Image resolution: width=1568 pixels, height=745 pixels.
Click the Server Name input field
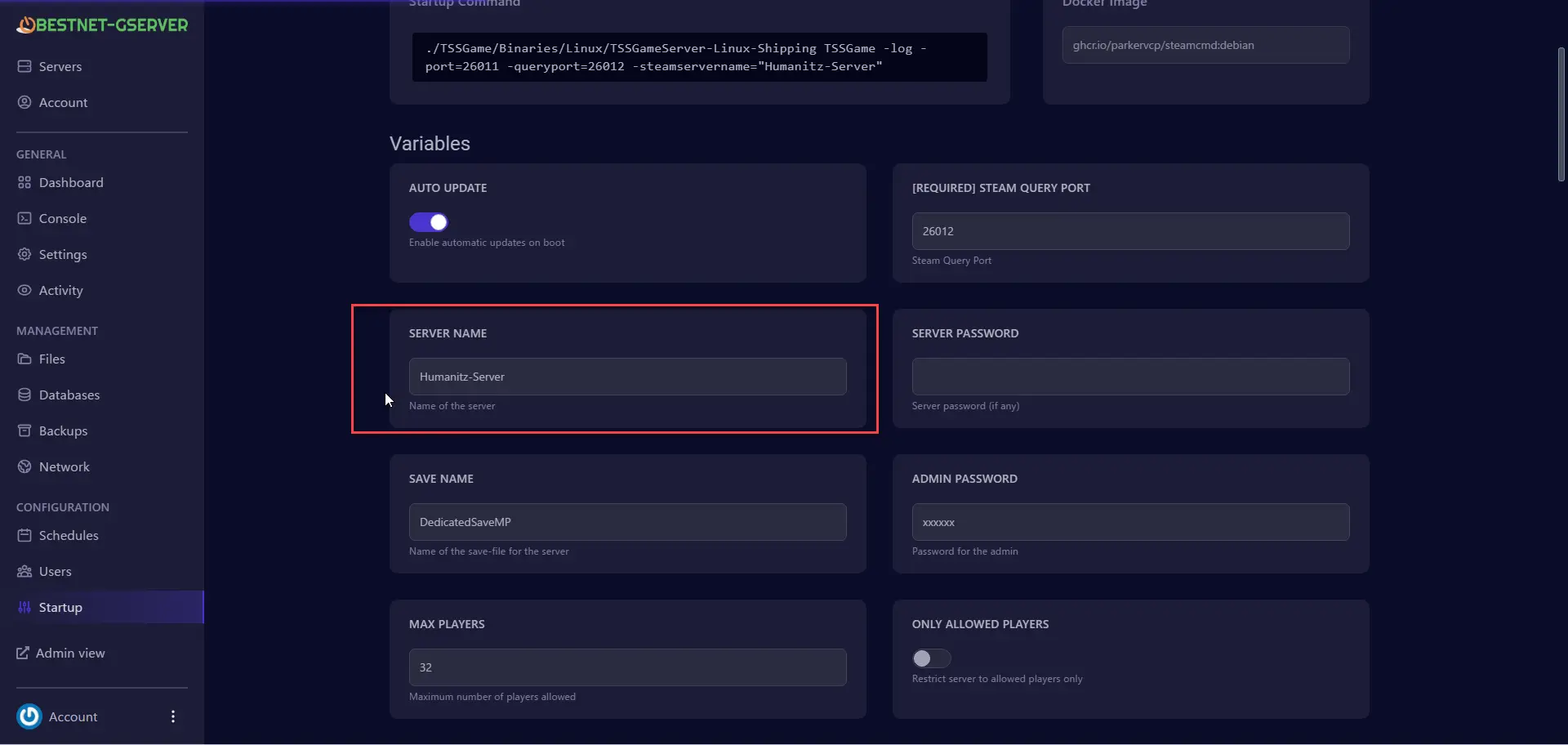pyautogui.click(x=627, y=377)
